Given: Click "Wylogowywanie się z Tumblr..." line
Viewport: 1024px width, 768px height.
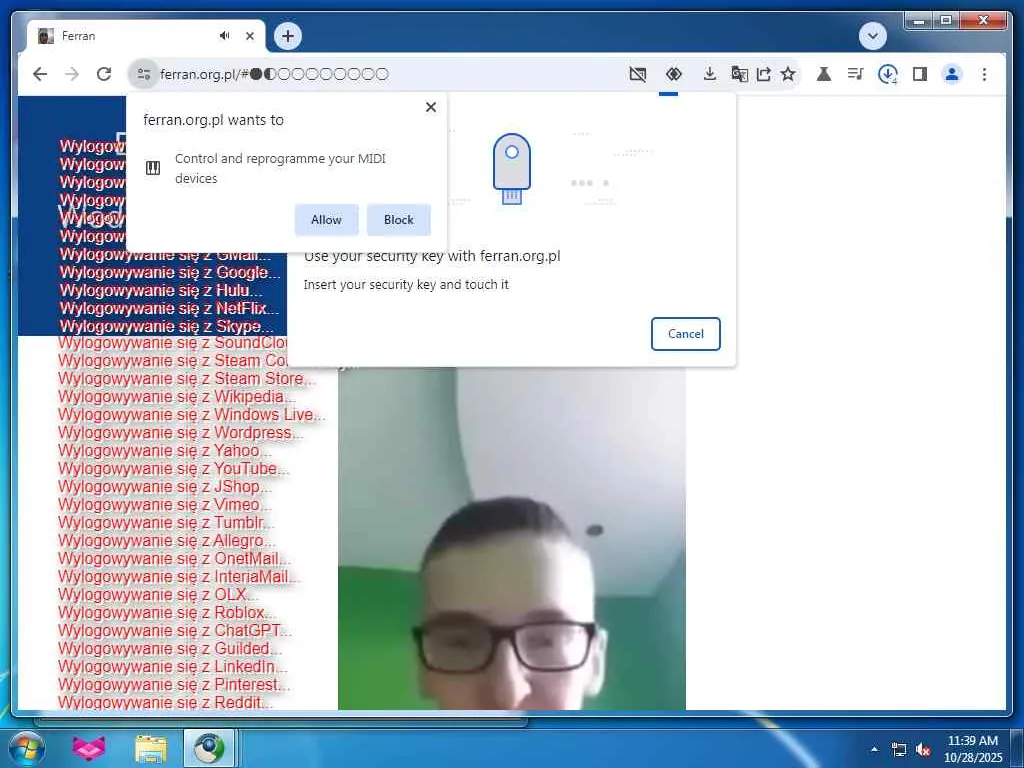Looking at the screenshot, I should point(166,522).
